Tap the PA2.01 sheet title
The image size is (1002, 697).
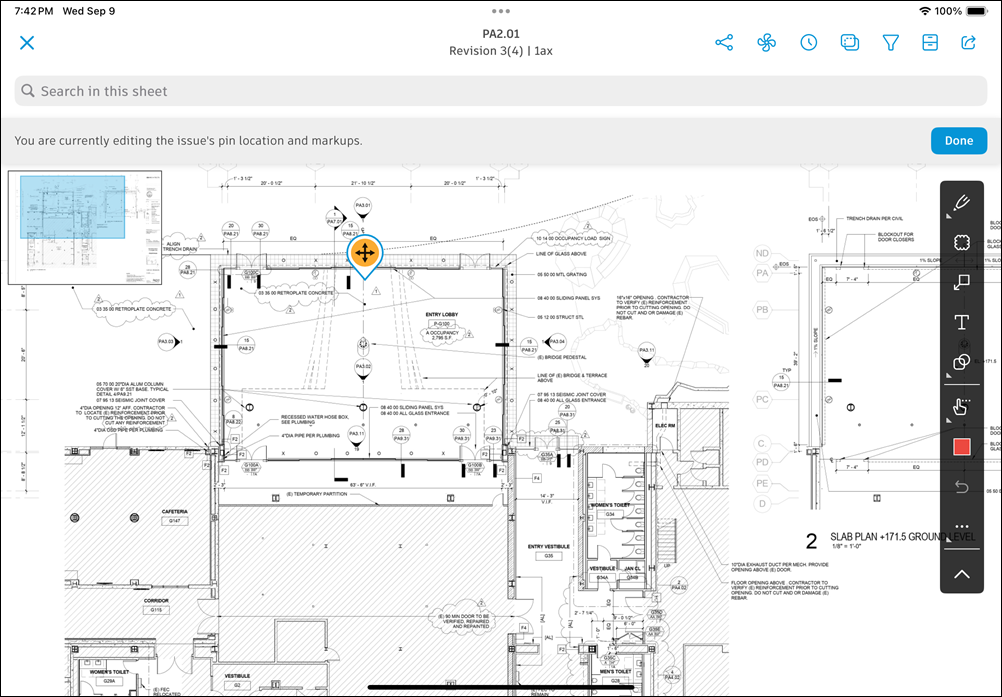coord(501,34)
